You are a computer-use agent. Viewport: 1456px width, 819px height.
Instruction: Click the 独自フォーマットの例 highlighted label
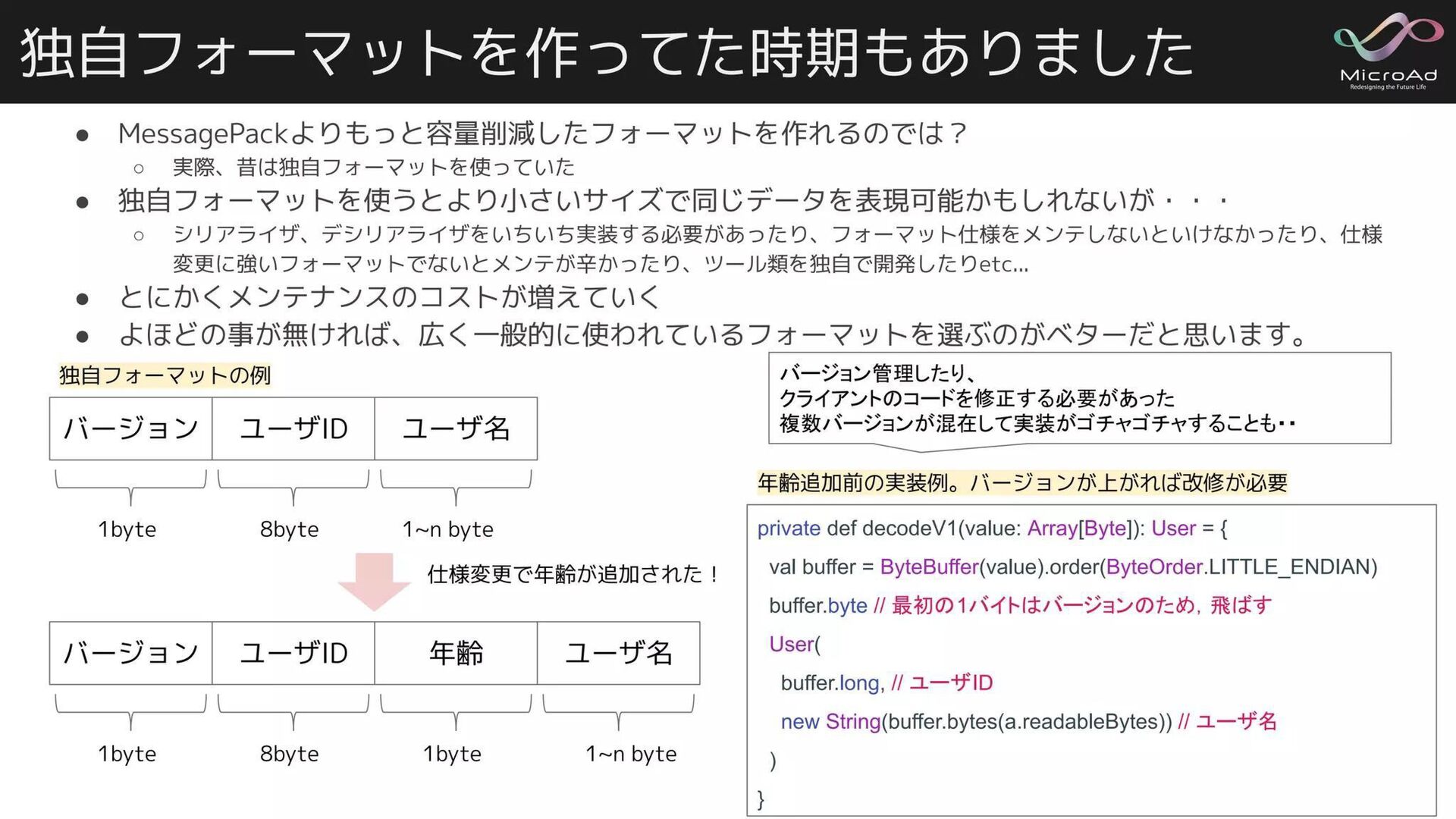pyautogui.click(x=165, y=375)
